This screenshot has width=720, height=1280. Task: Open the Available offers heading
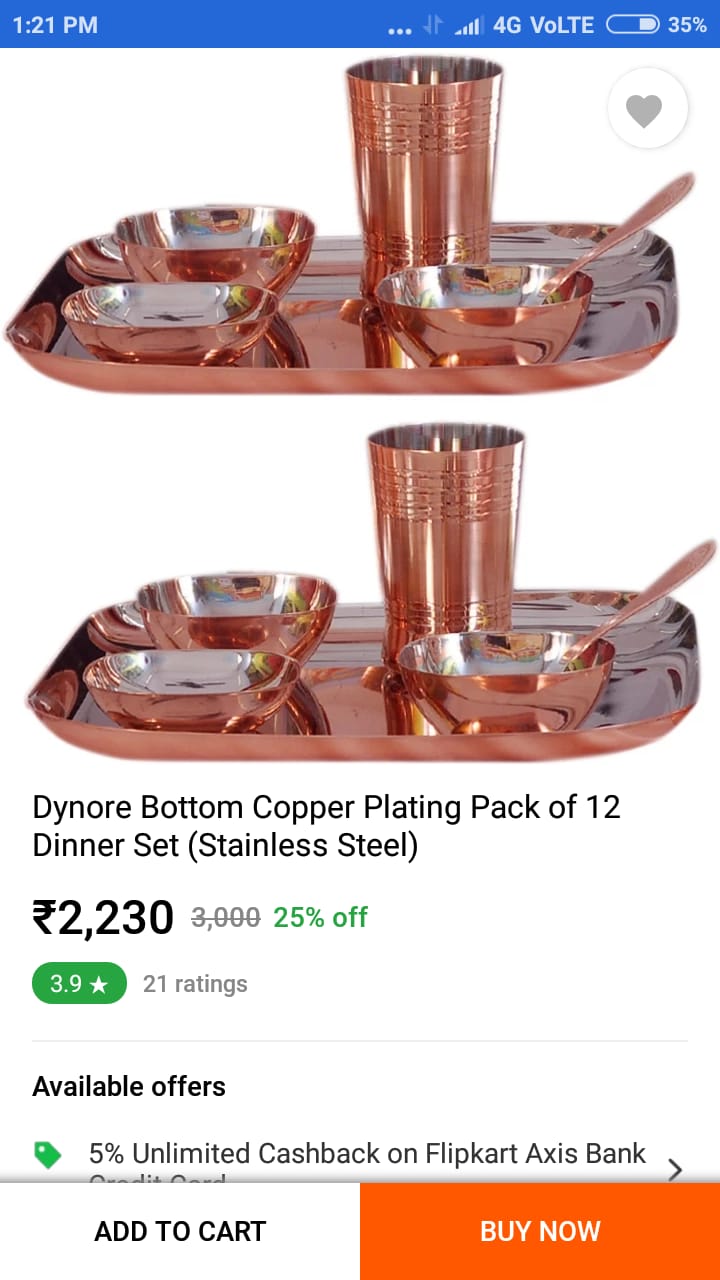click(x=129, y=1087)
